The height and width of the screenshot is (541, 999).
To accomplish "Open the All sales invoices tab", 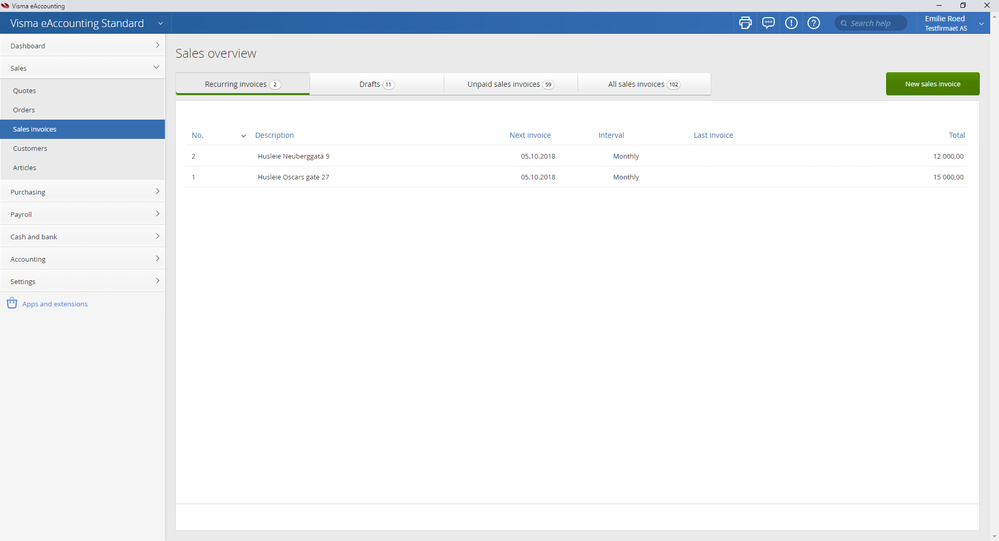I will point(644,84).
